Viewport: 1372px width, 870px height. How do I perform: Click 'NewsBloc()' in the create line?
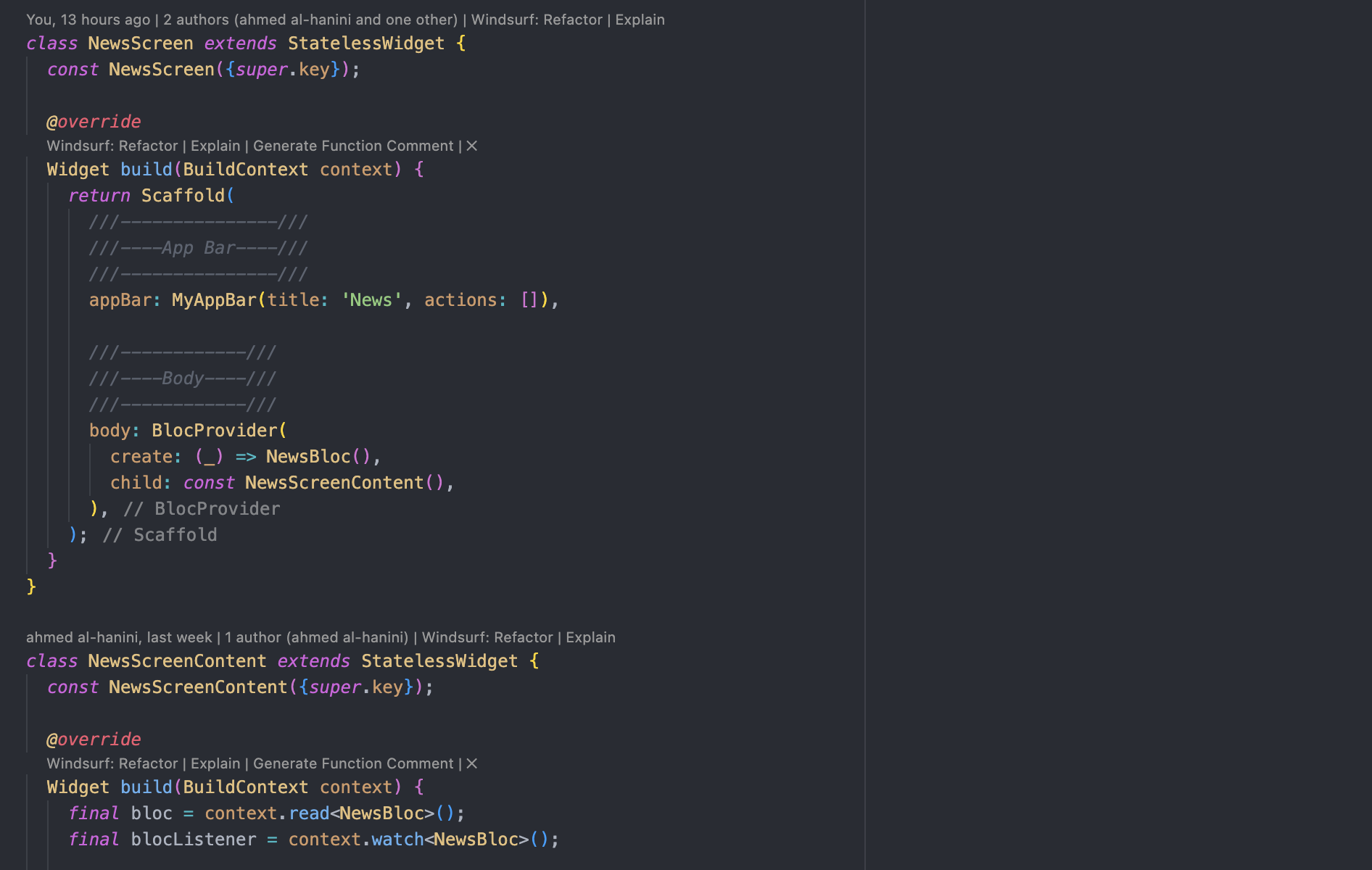coord(318,457)
